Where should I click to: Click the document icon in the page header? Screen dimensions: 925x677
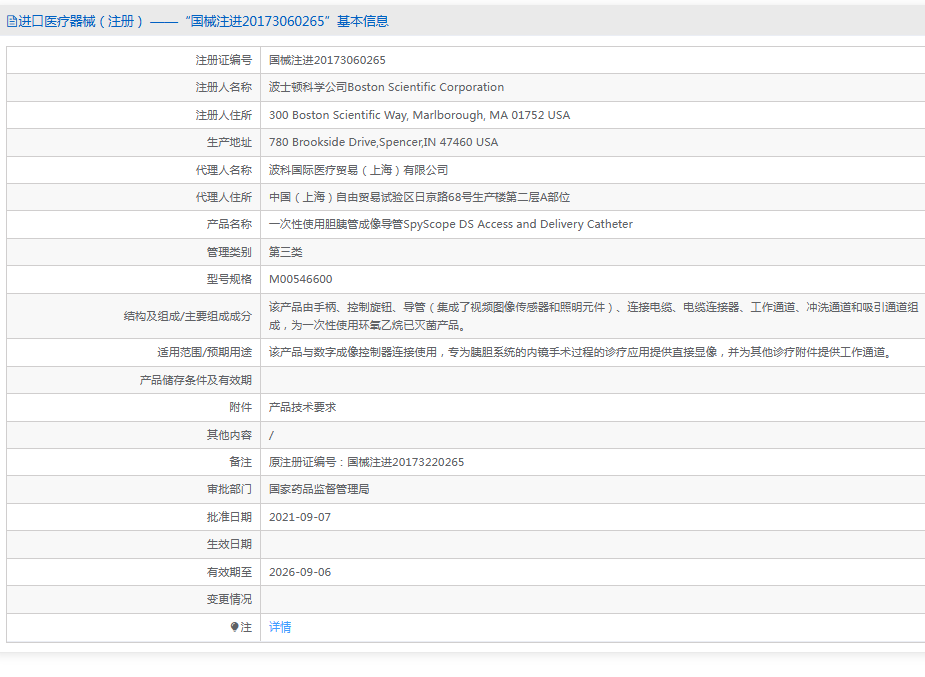click(x=12, y=22)
